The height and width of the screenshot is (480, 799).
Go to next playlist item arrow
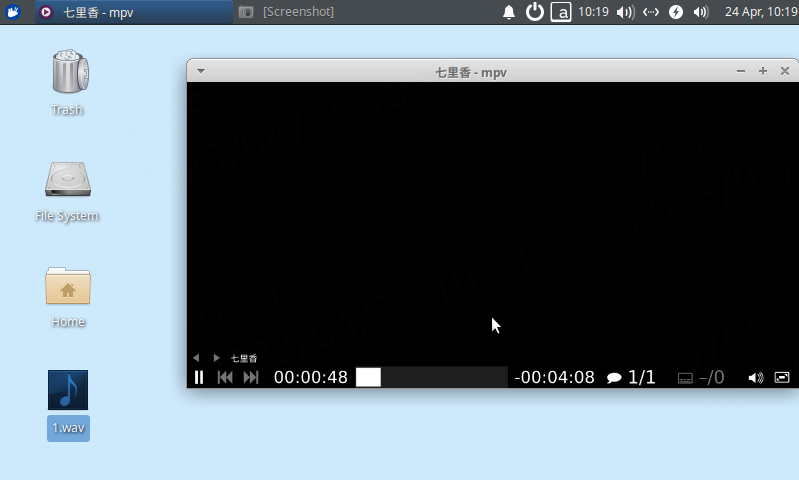coord(216,358)
